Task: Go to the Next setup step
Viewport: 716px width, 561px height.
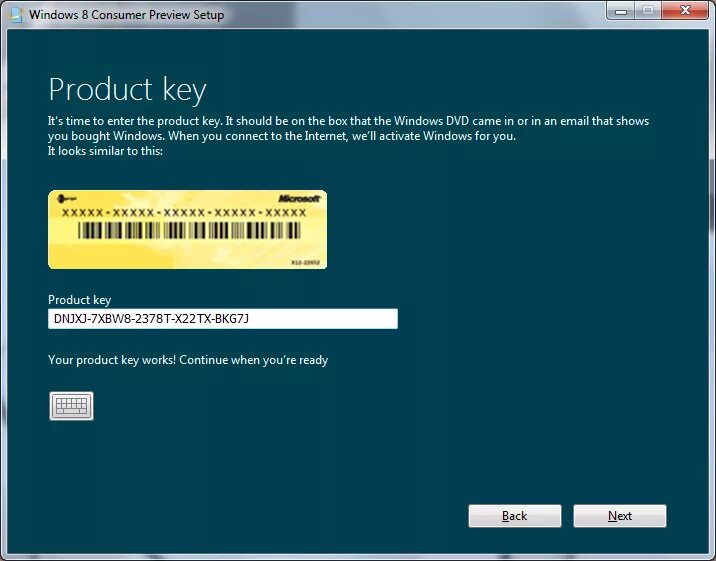Action: [620, 516]
